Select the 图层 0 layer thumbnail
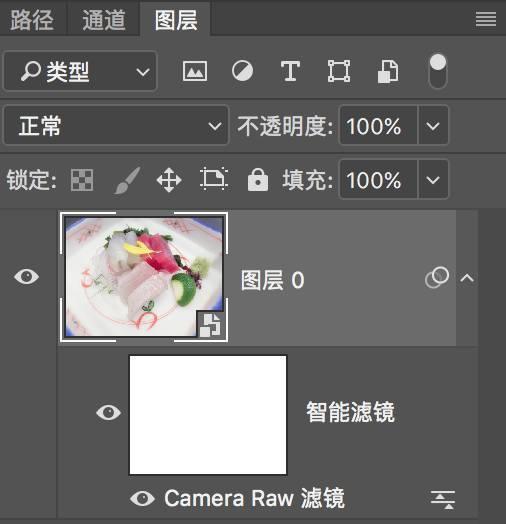The height and width of the screenshot is (524, 506). pyautogui.click(x=144, y=277)
